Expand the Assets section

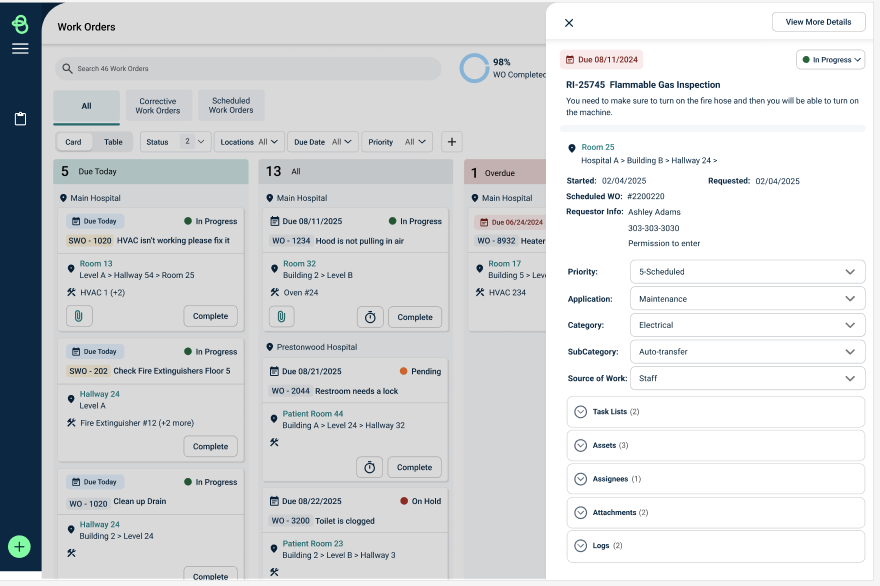(x=716, y=446)
